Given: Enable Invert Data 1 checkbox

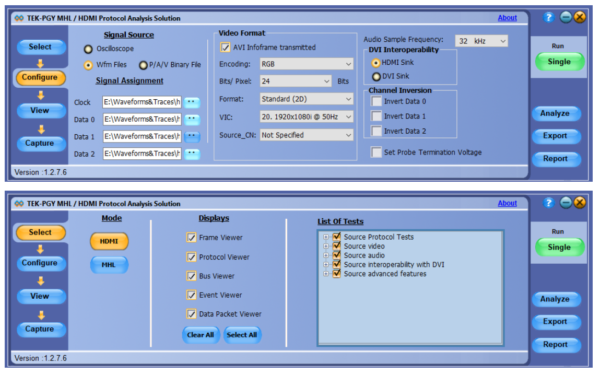Looking at the screenshot, I should [377, 116].
